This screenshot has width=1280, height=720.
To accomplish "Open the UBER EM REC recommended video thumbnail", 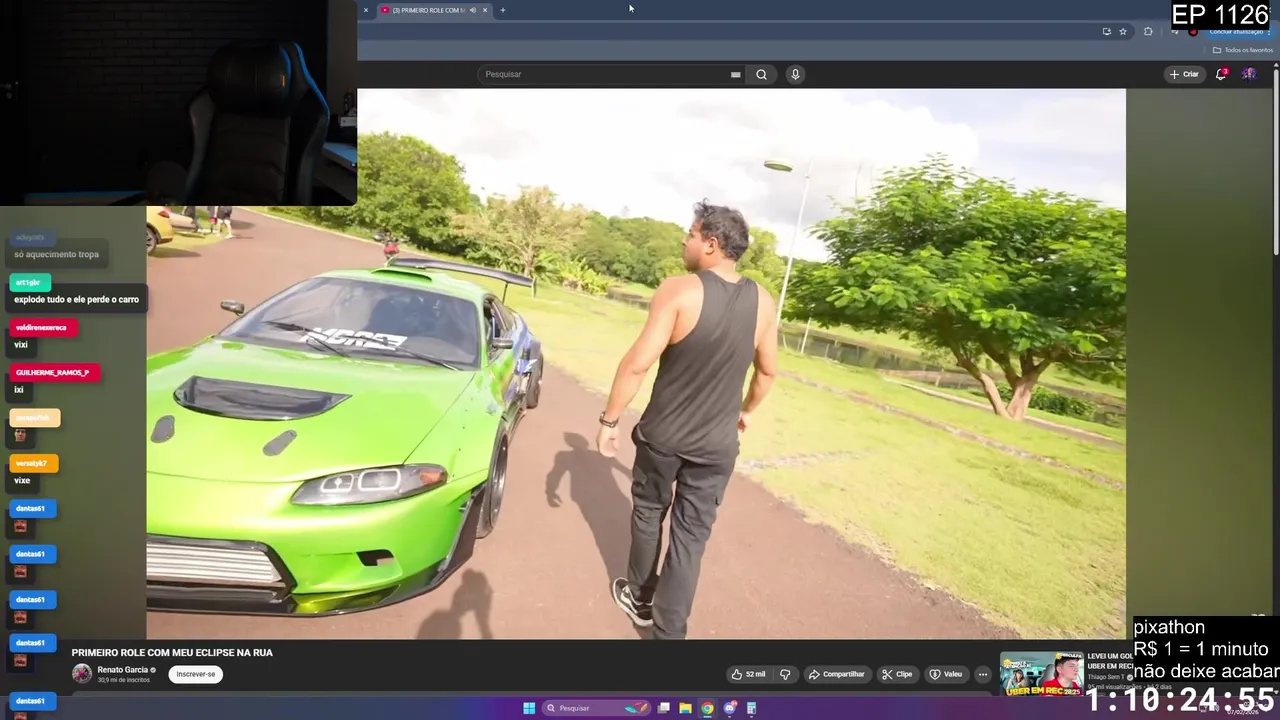I will pyautogui.click(x=1042, y=673).
